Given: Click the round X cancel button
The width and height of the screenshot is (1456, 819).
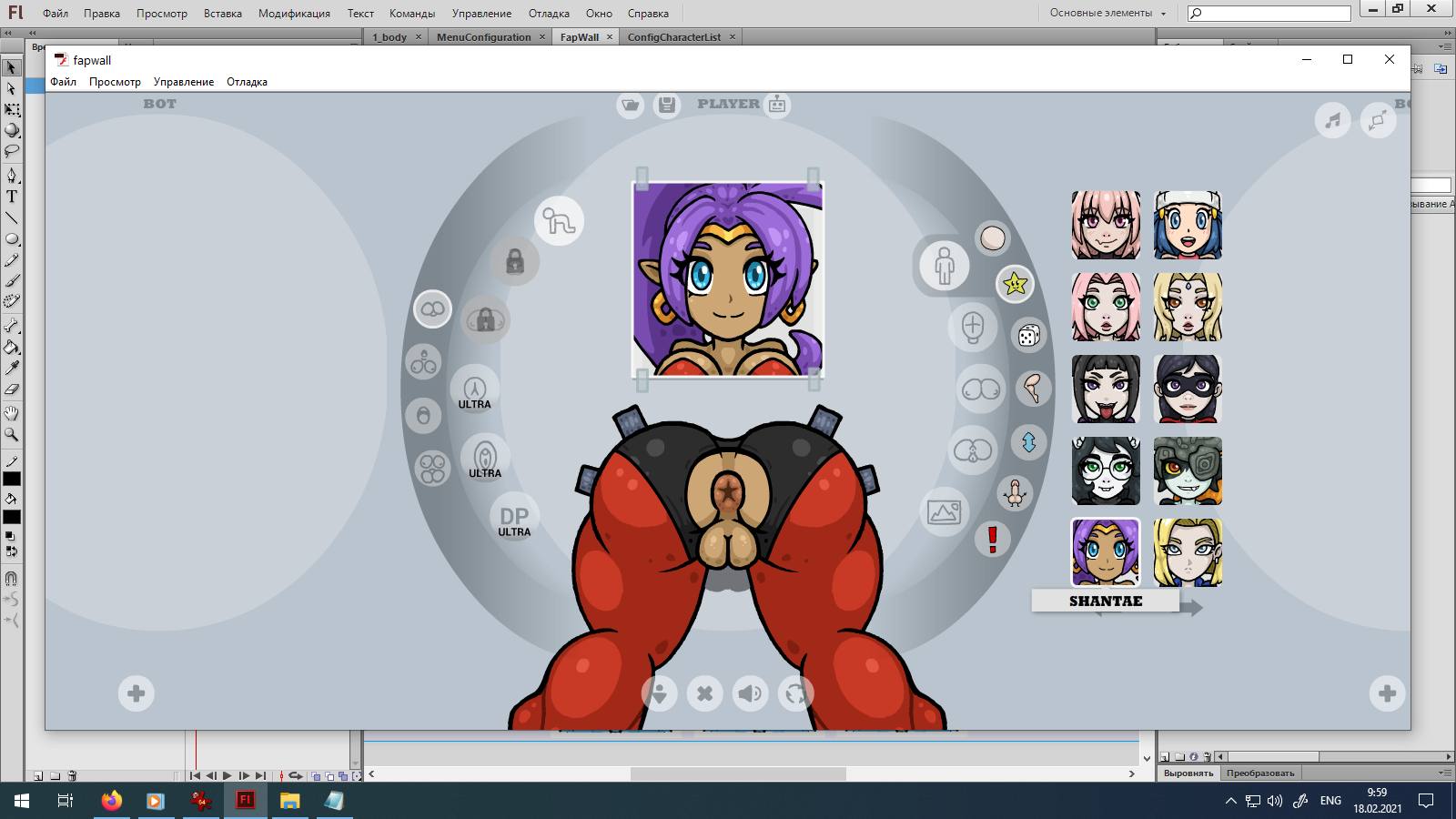Looking at the screenshot, I should [x=704, y=693].
